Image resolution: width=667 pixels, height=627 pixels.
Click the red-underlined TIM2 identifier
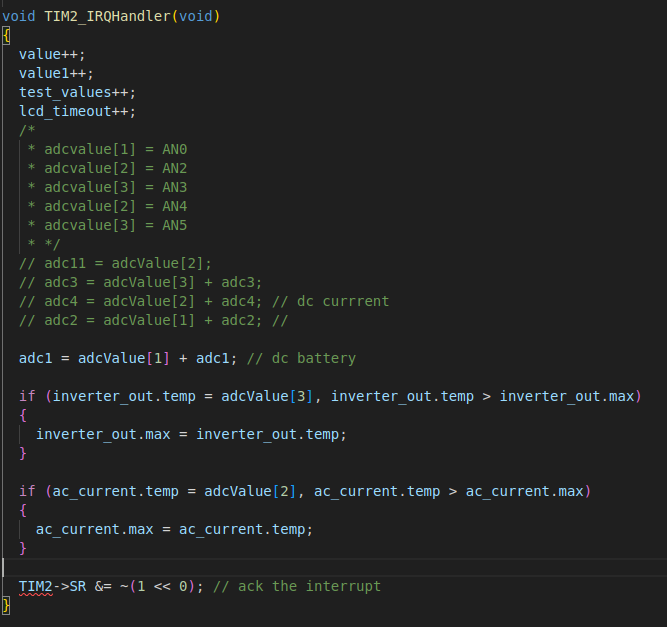[36, 587]
